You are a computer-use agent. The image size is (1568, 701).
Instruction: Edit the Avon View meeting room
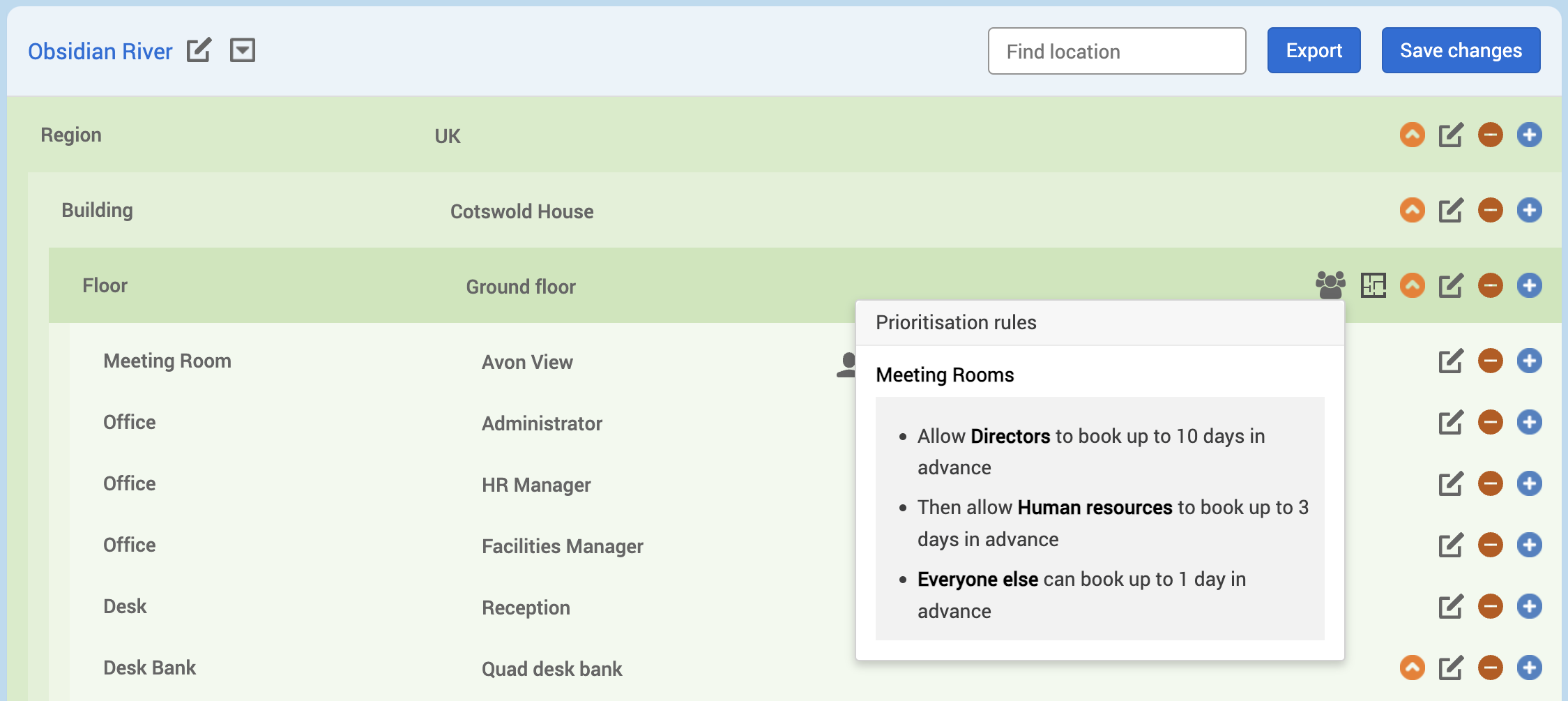coord(1451,361)
